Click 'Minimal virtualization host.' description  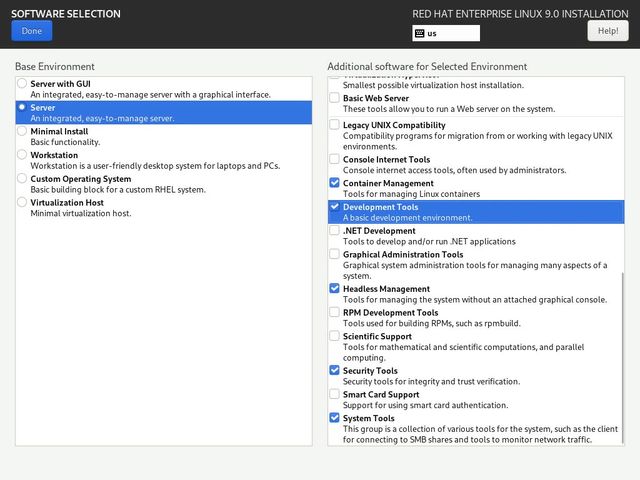tap(81, 213)
